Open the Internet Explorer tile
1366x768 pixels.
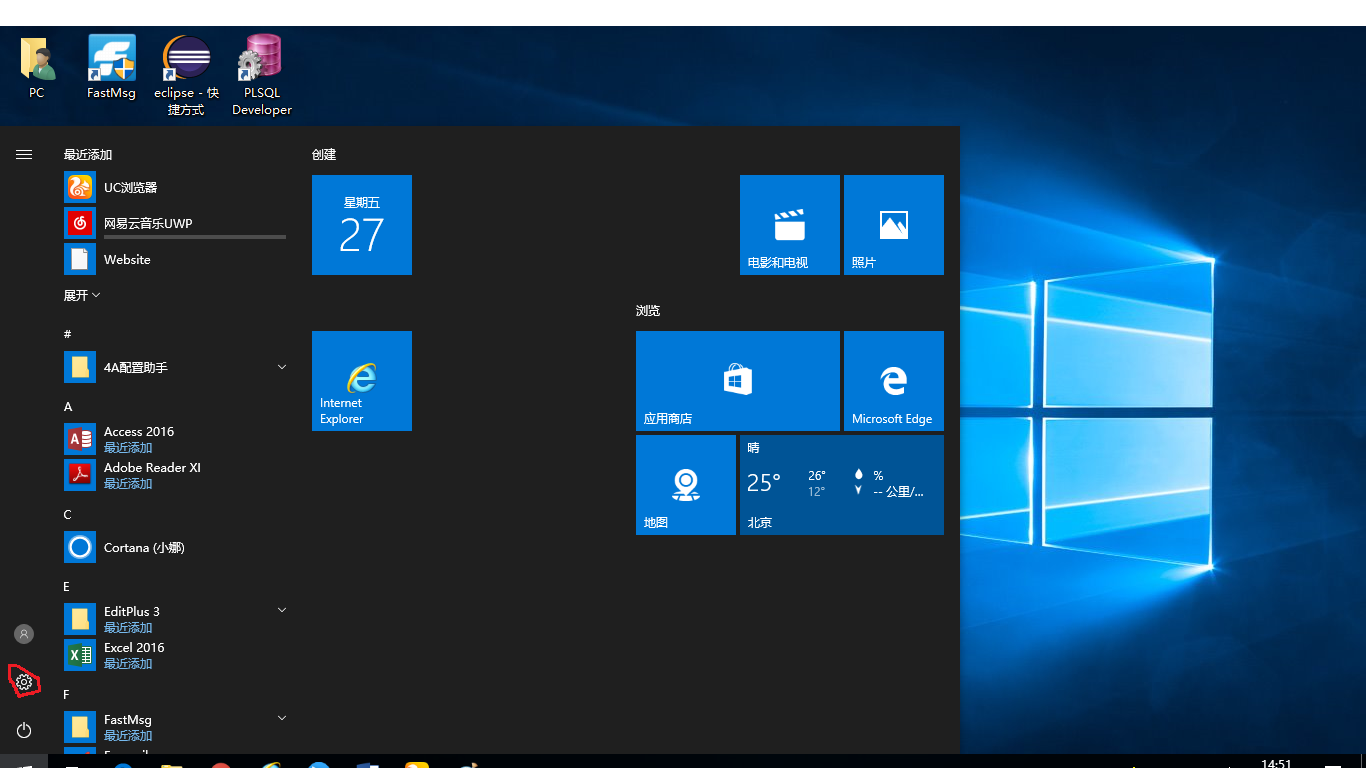(362, 381)
